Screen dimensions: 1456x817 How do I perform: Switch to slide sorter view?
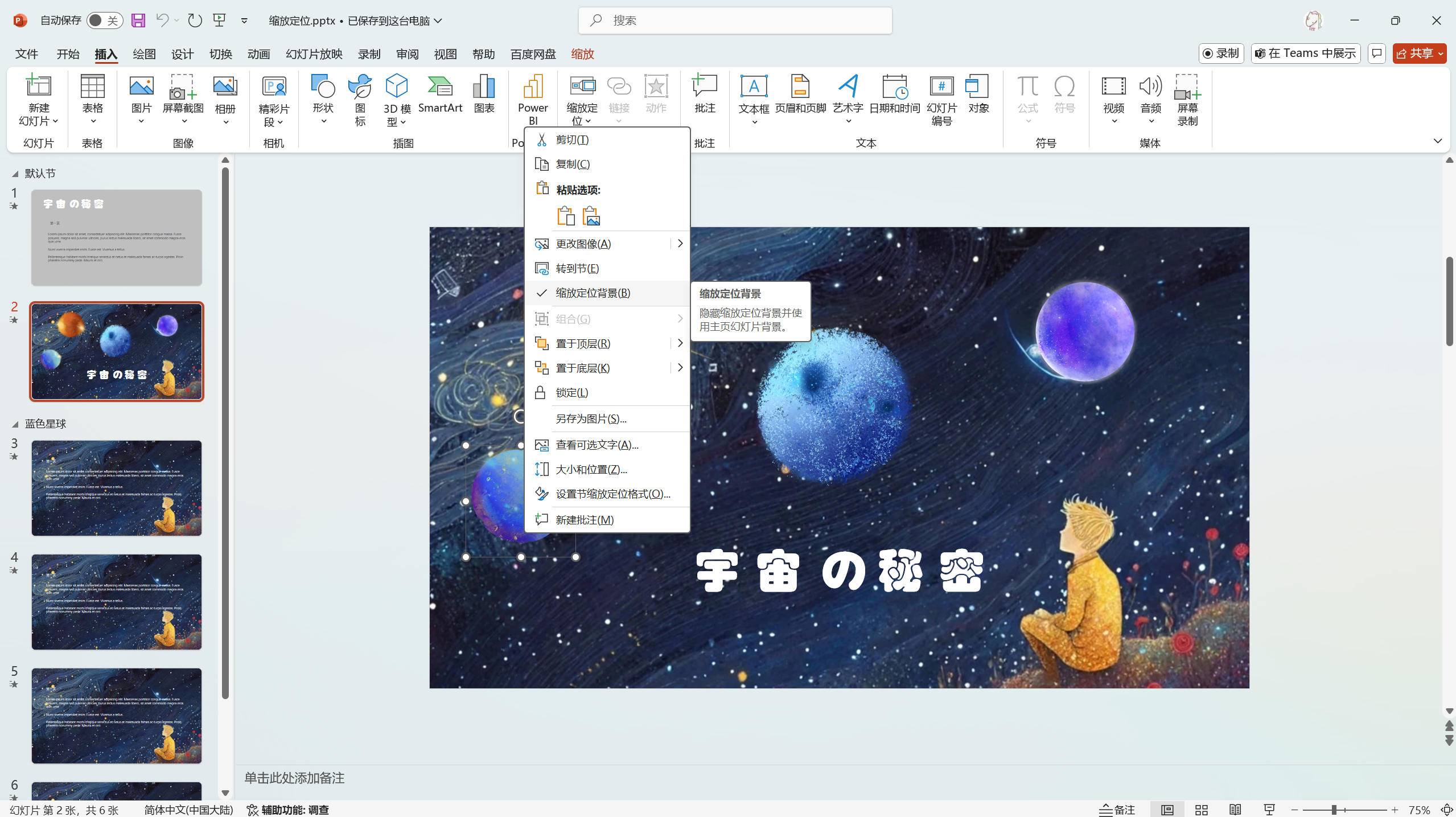pos(1202,810)
